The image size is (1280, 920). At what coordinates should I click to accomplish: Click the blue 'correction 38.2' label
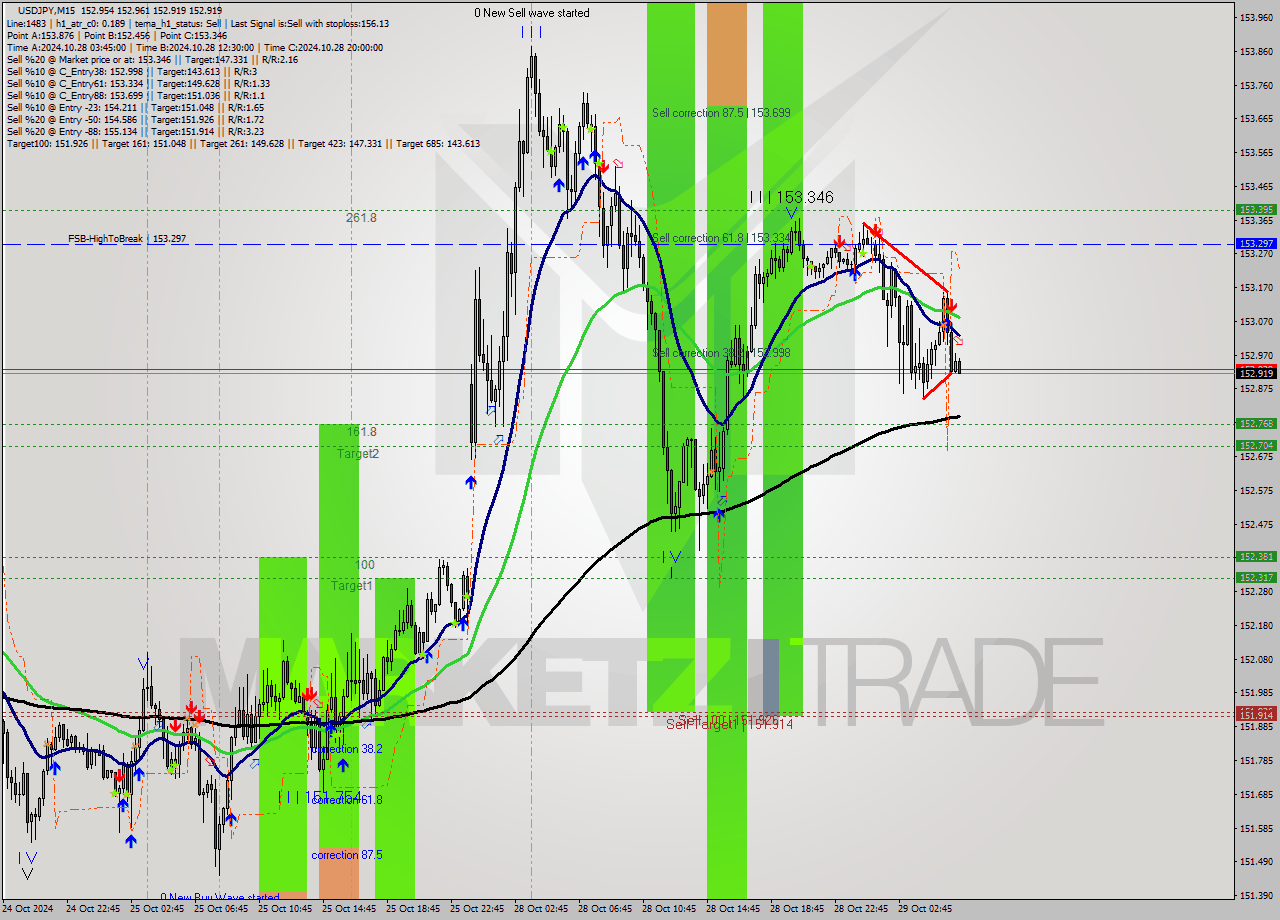pos(346,749)
